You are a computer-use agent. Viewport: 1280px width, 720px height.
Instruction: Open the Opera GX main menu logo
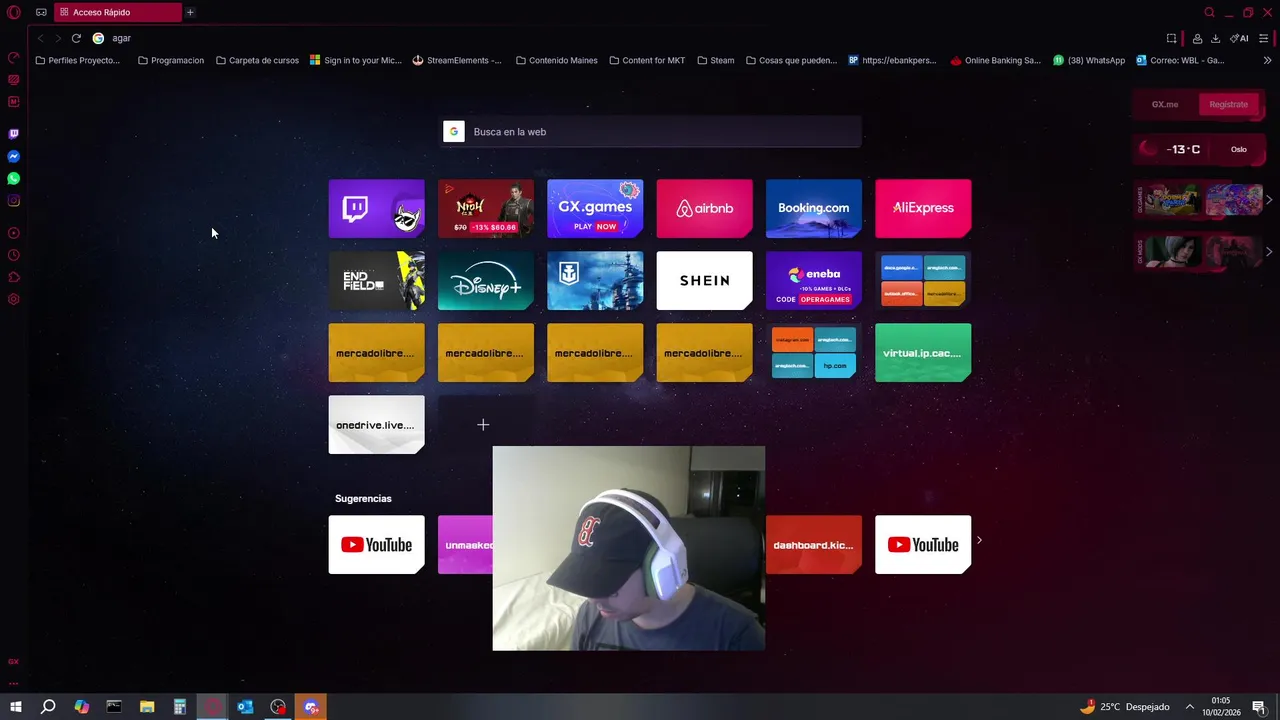tap(14, 12)
